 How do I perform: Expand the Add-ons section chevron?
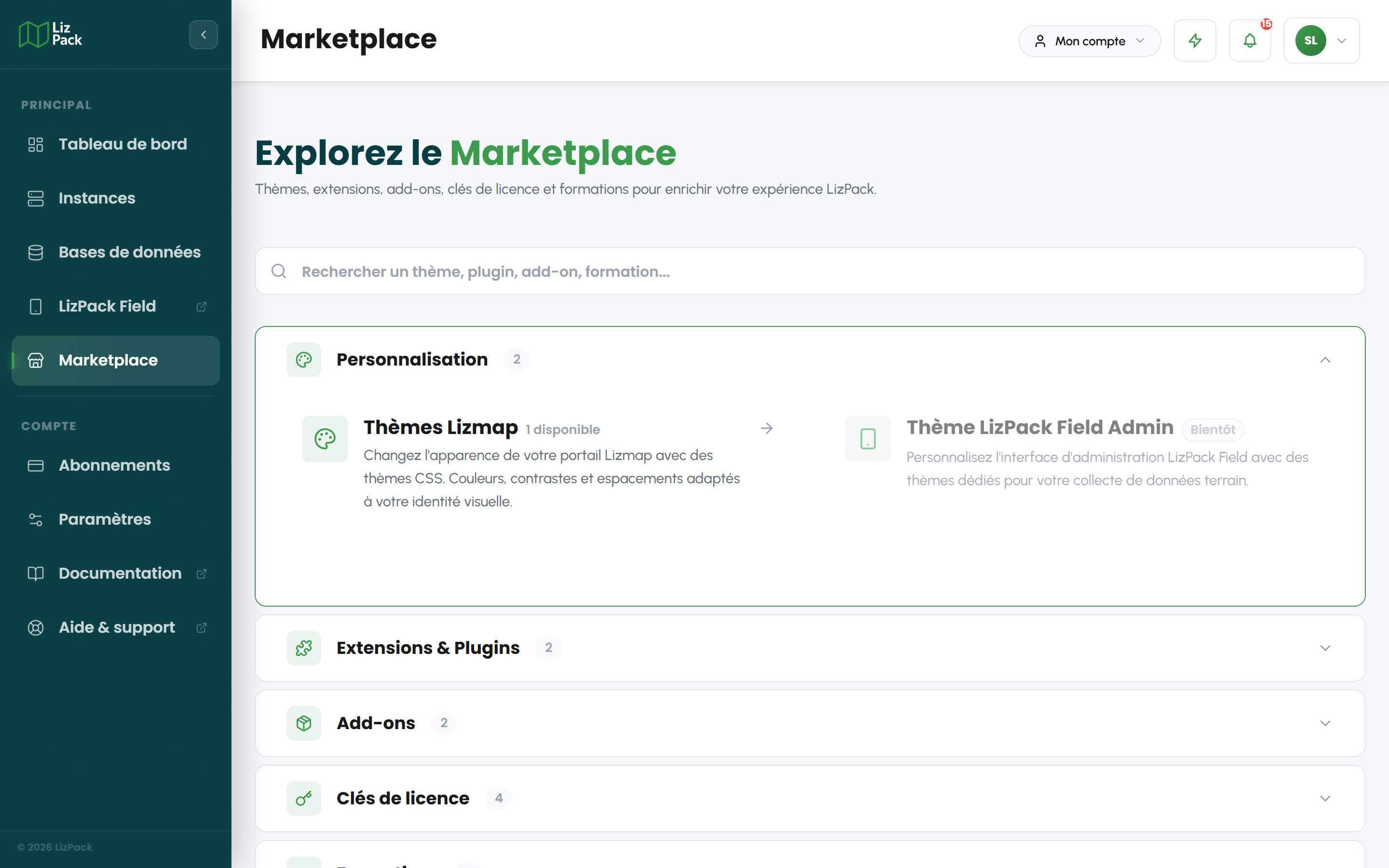(x=1325, y=723)
